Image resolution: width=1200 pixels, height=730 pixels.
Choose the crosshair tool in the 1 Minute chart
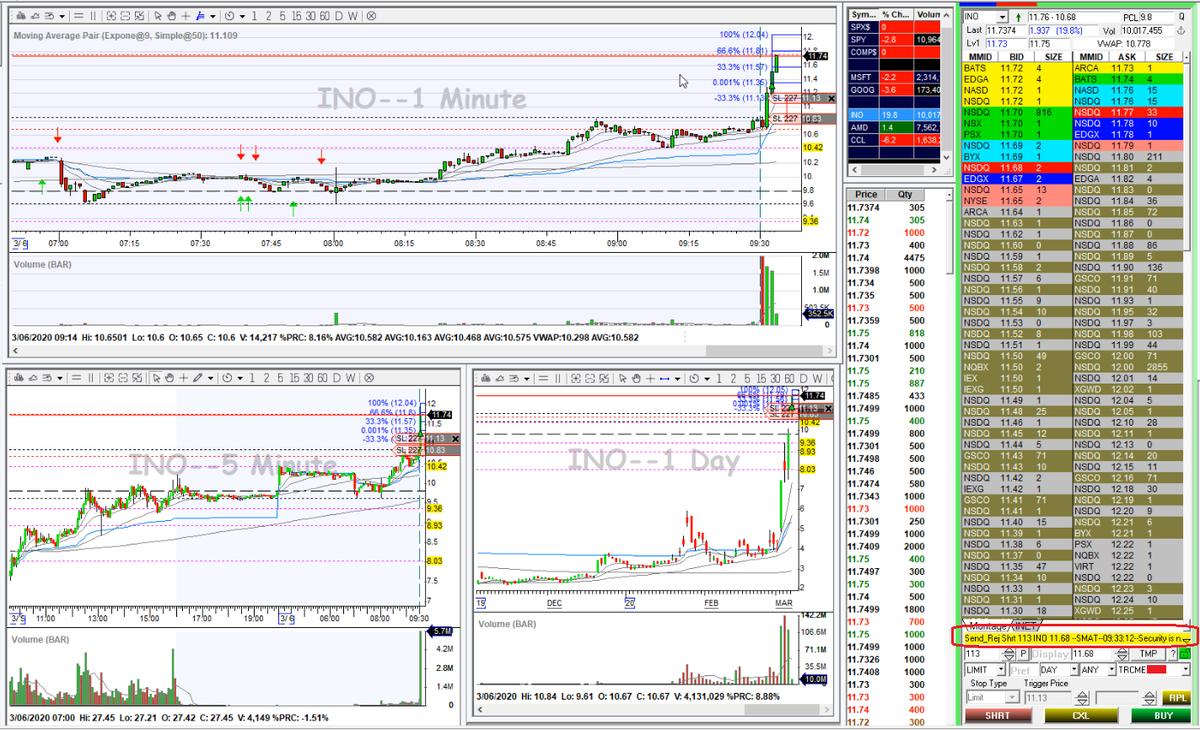pyautogui.click(x=185, y=16)
